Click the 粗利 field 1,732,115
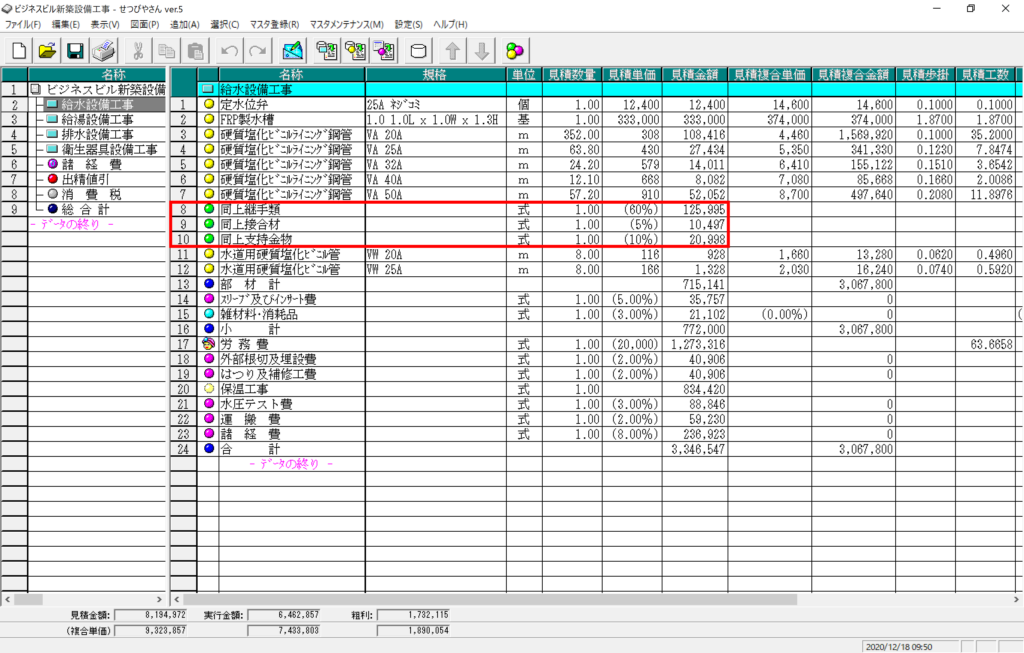Image resolution: width=1024 pixels, height=653 pixels. pos(413,615)
